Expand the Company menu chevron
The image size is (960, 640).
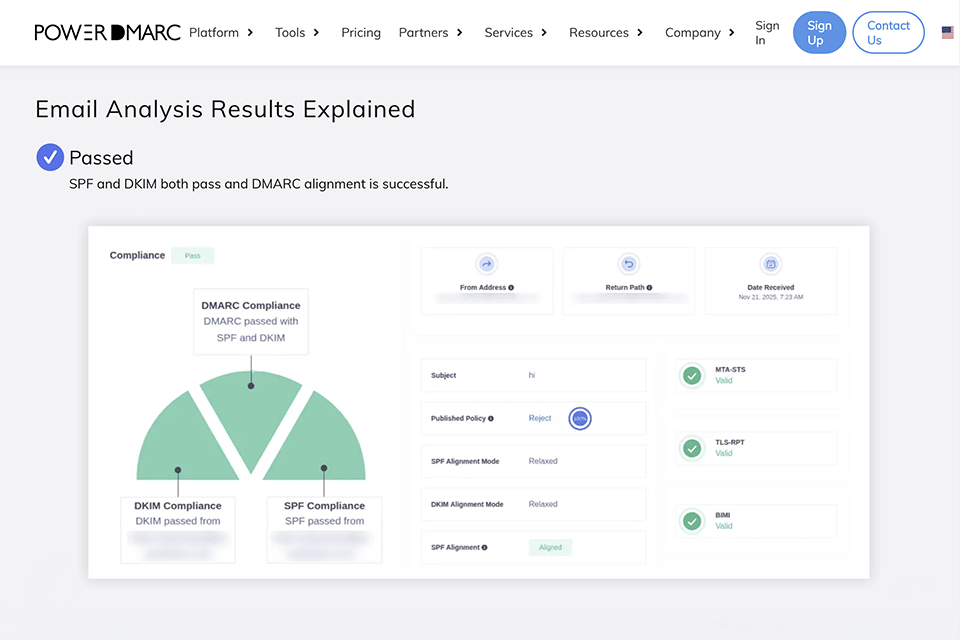click(732, 32)
